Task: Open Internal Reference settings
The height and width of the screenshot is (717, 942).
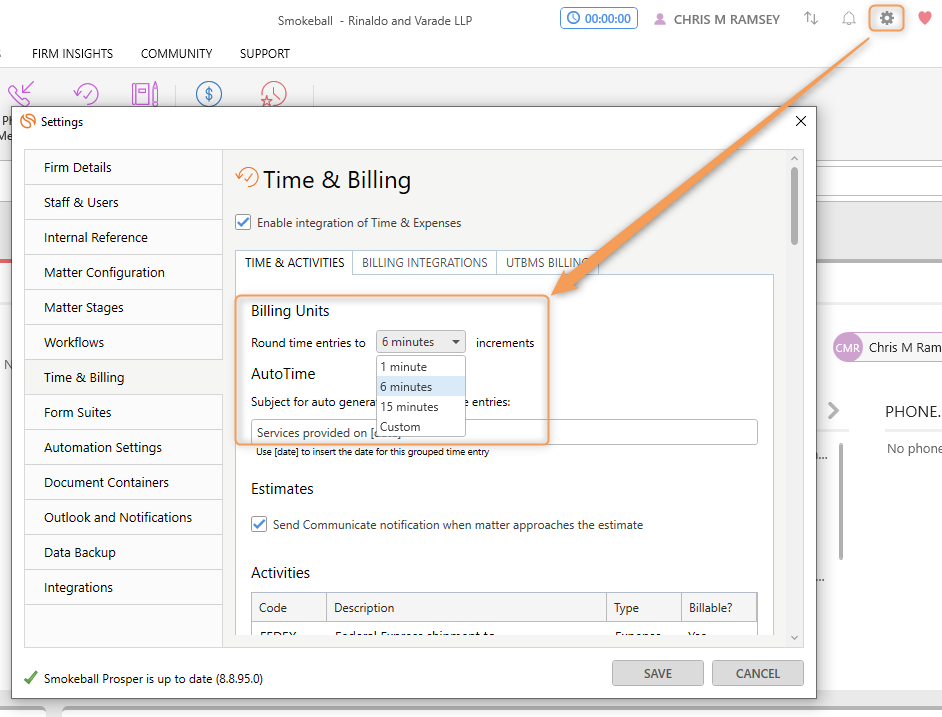Action: (x=123, y=237)
